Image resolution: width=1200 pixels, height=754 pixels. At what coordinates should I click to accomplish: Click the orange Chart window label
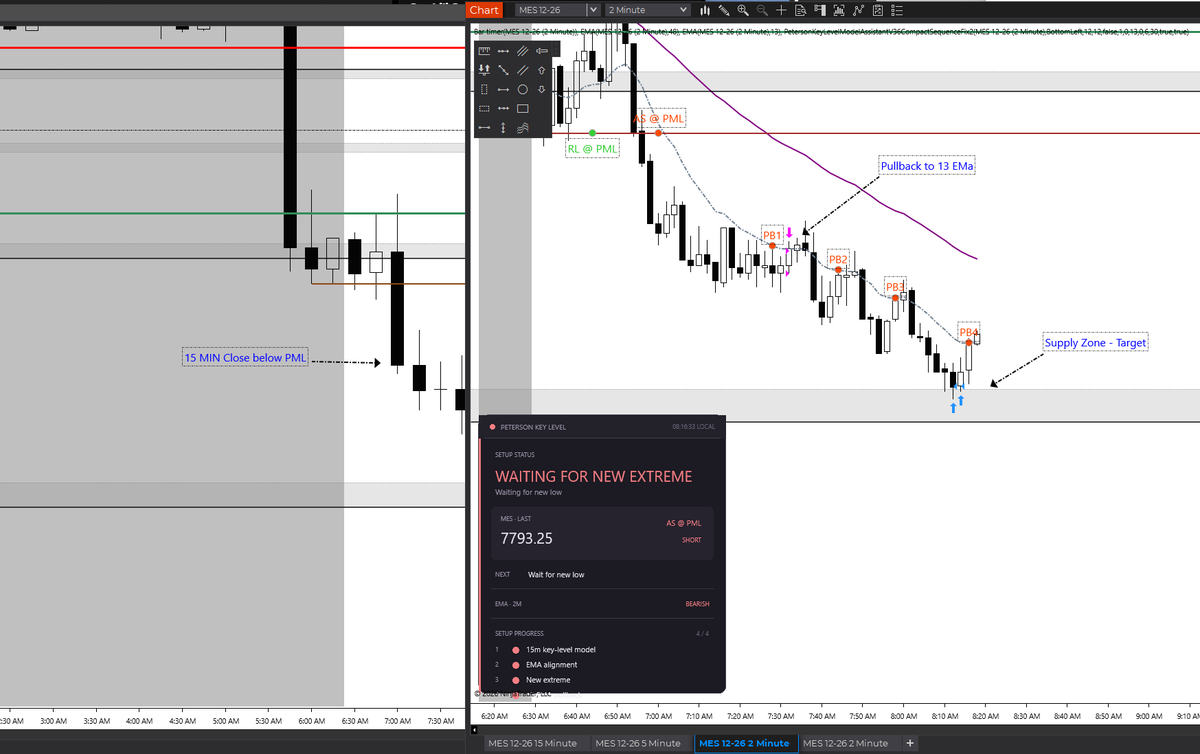pos(484,9)
